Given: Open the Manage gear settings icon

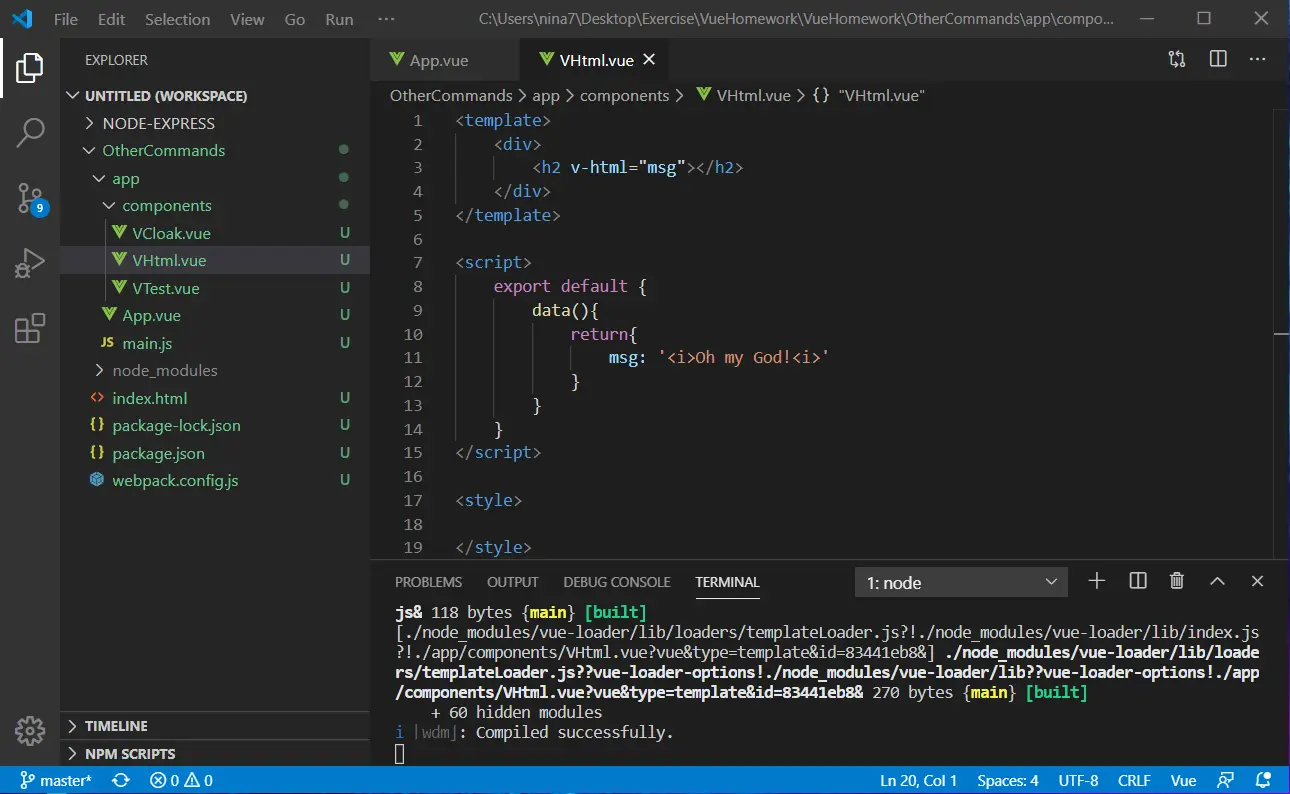Looking at the screenshot, I should coord(30,731).
